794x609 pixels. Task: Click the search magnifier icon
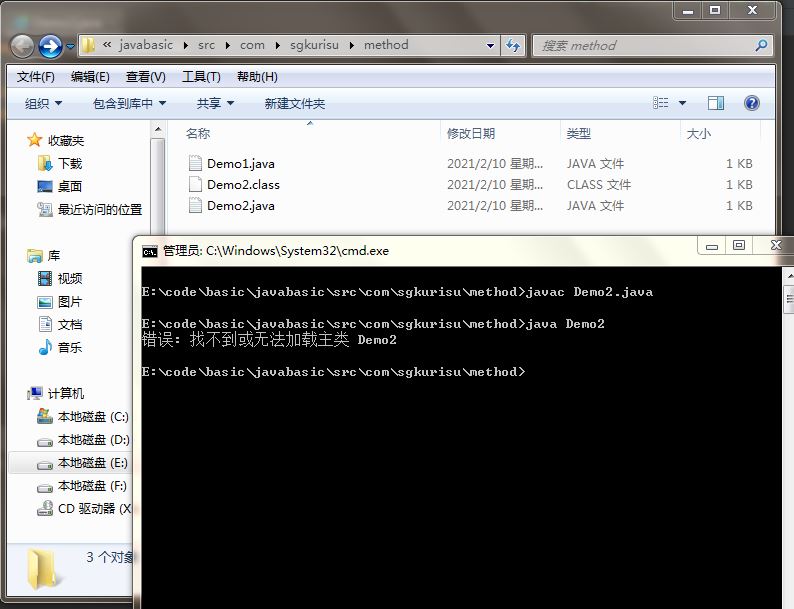point(761,46)
